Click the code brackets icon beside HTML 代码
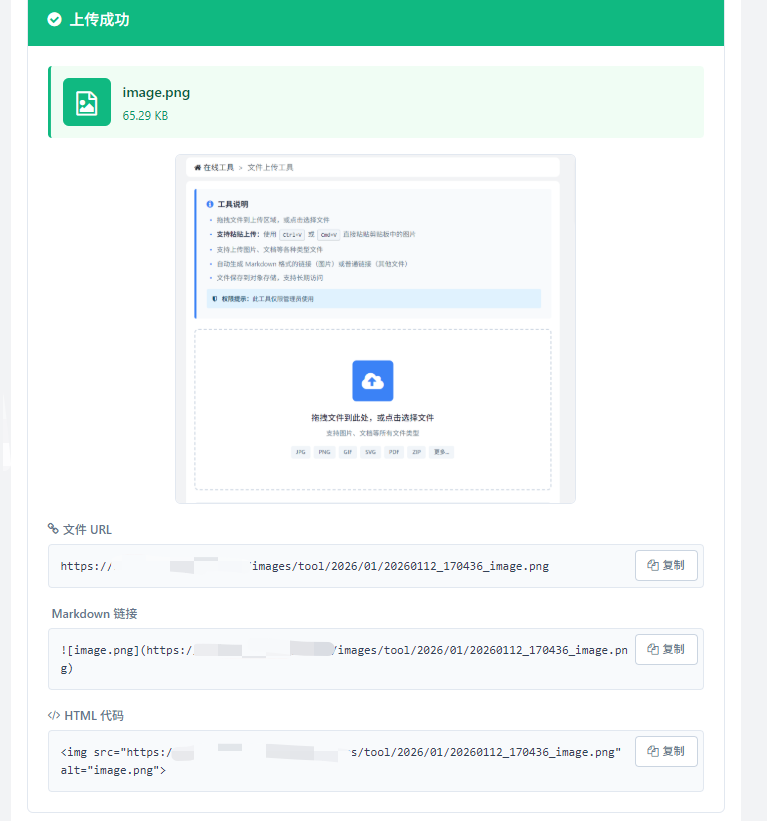This screenshot has width=767, height=821. [x=54, y=715]
